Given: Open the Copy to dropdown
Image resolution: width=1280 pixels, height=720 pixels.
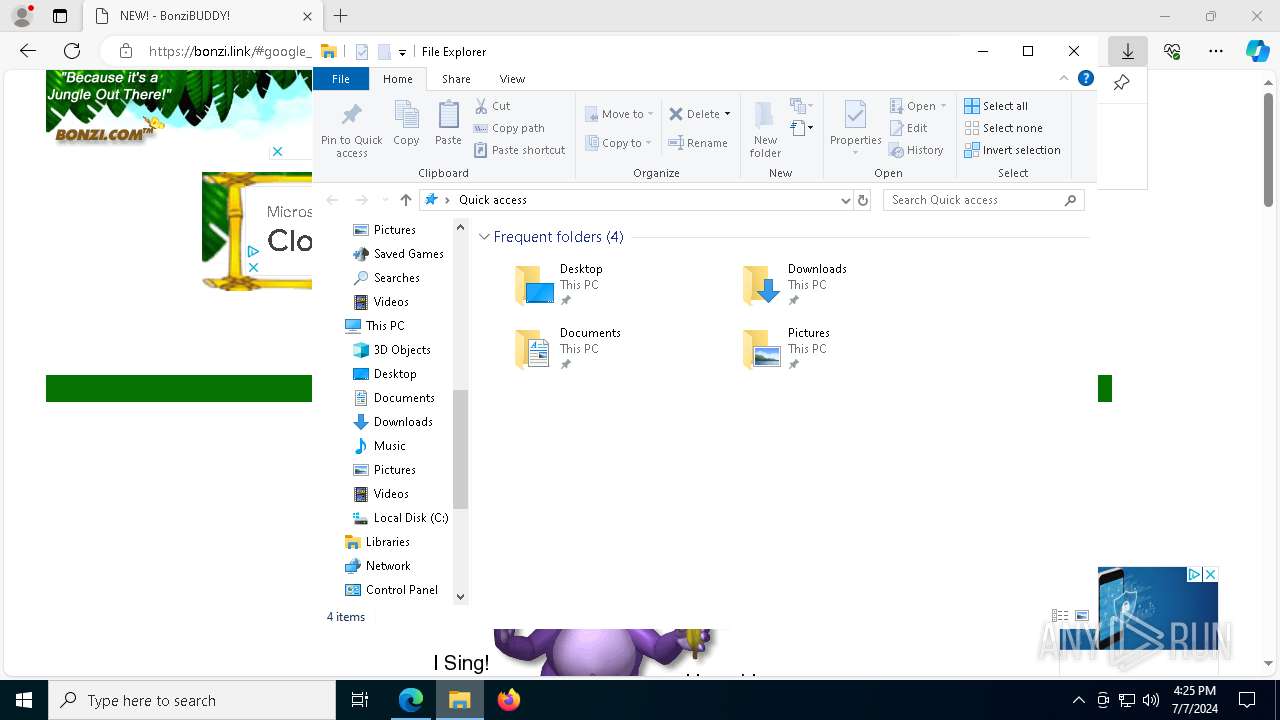Looking at the screenshot, I should tap(619, 143).
